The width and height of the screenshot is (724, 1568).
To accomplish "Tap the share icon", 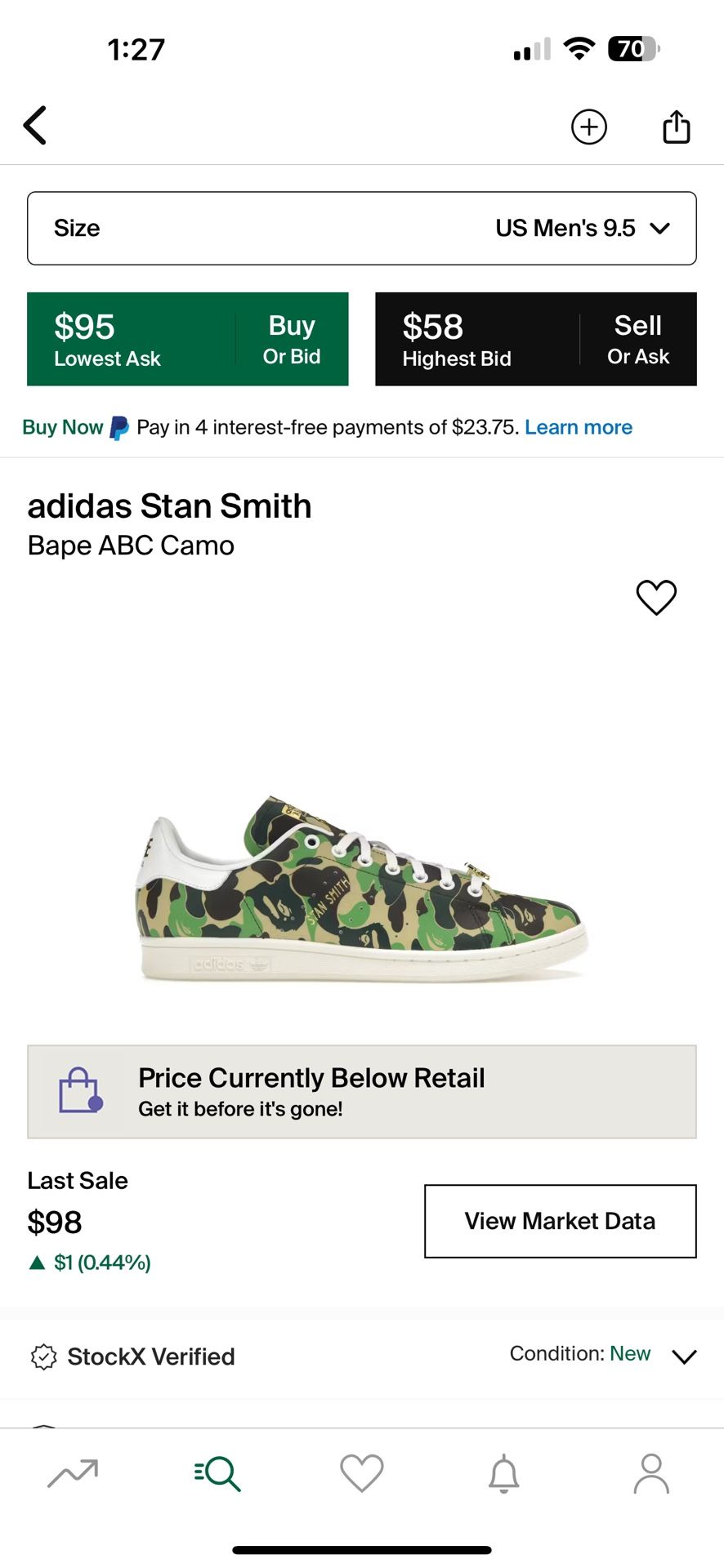I will 676,127.
